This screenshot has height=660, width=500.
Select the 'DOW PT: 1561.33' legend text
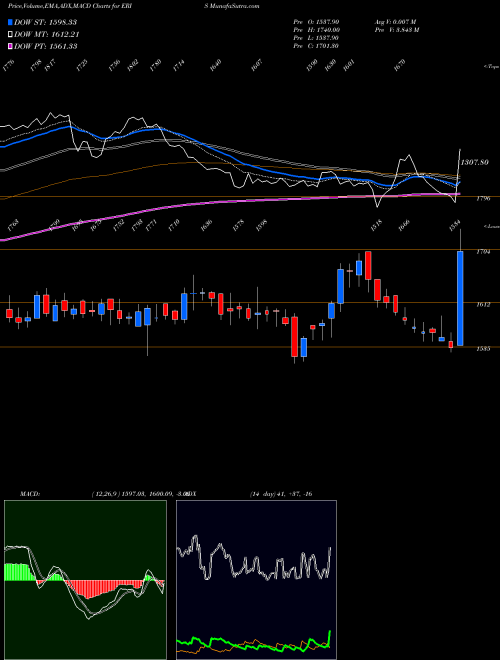(x=46, y=46)
